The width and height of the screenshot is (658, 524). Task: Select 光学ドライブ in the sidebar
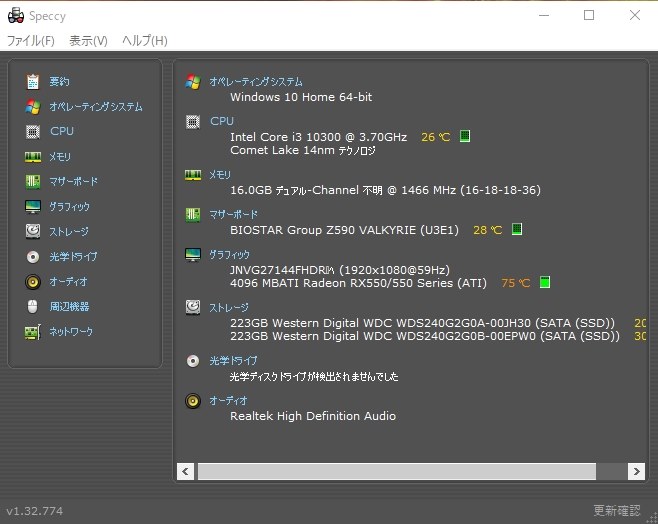coord(73,256)
